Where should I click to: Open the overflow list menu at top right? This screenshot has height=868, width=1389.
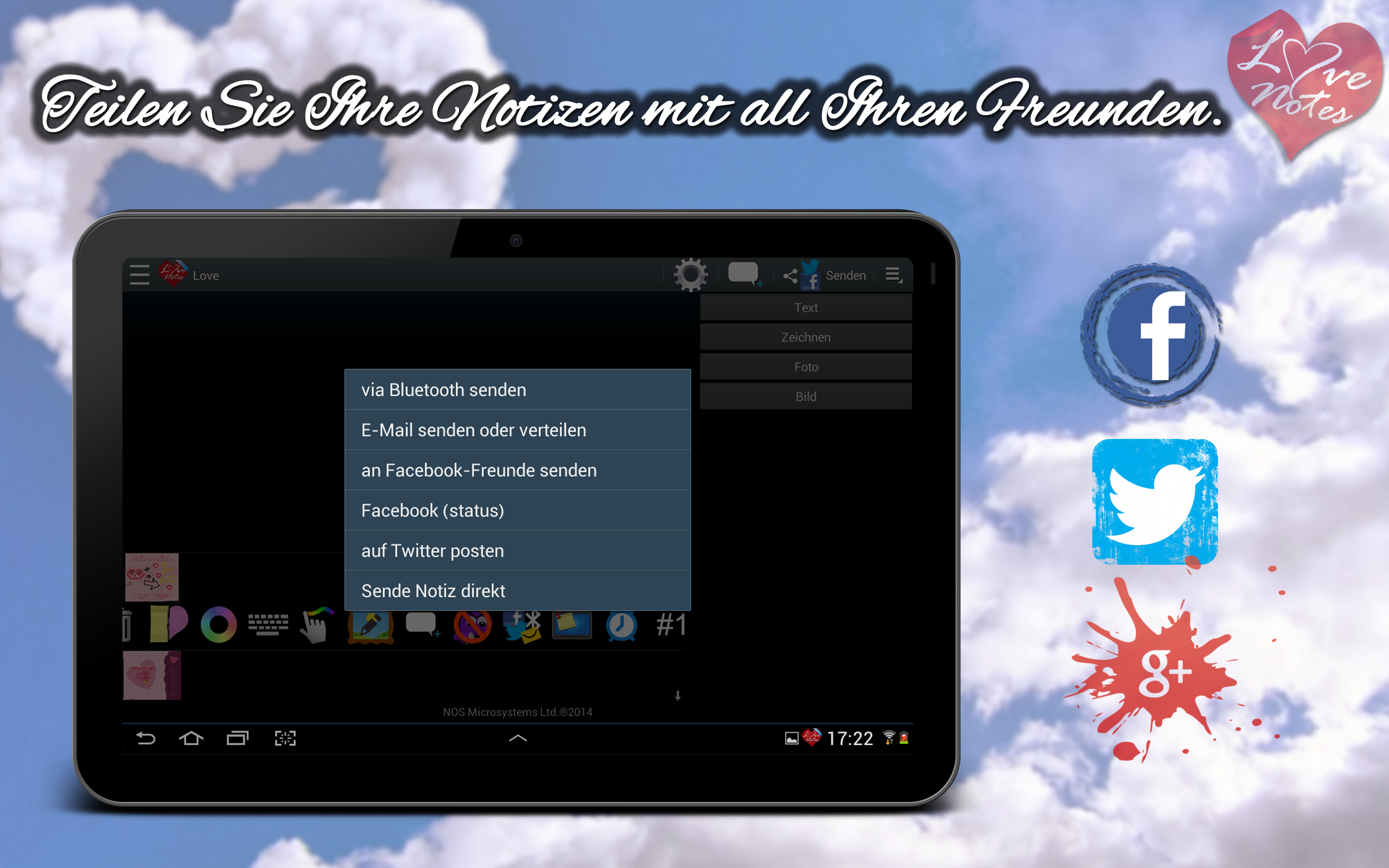click(x=893, y=275)
